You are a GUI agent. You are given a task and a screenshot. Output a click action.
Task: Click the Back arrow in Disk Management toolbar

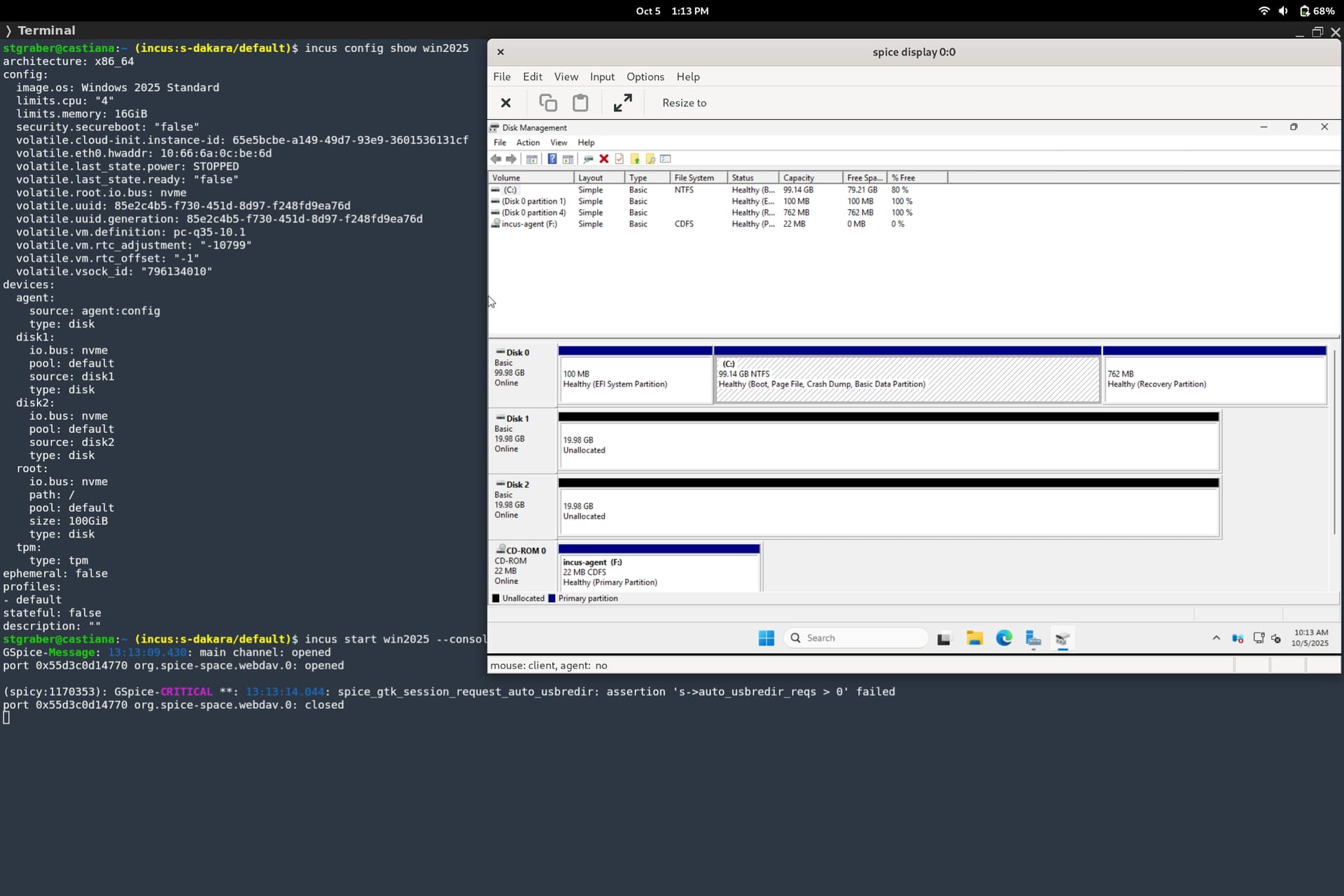pos(496,159)
